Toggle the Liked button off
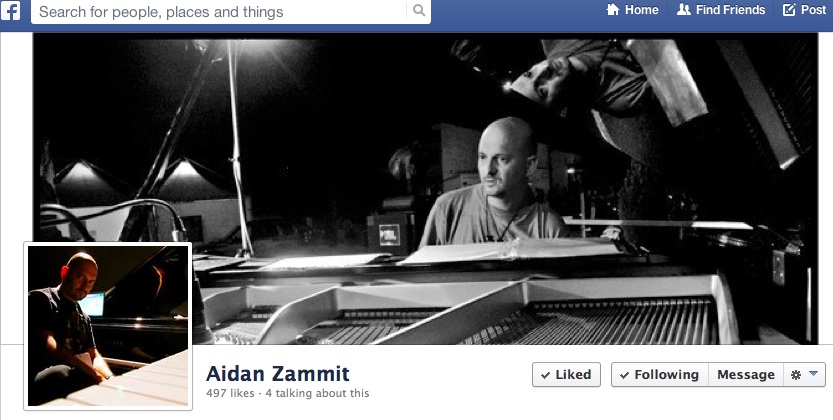 pyautogui.click(x=566, y=375)
